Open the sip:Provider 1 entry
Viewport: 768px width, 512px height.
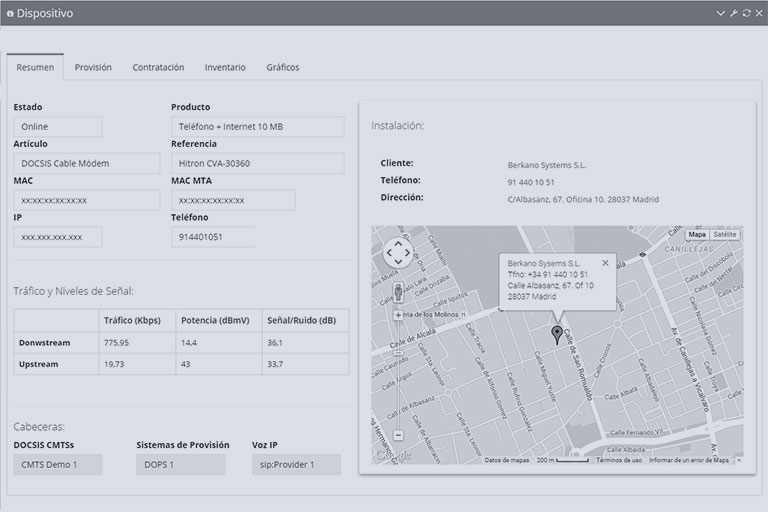pos(296,464)
